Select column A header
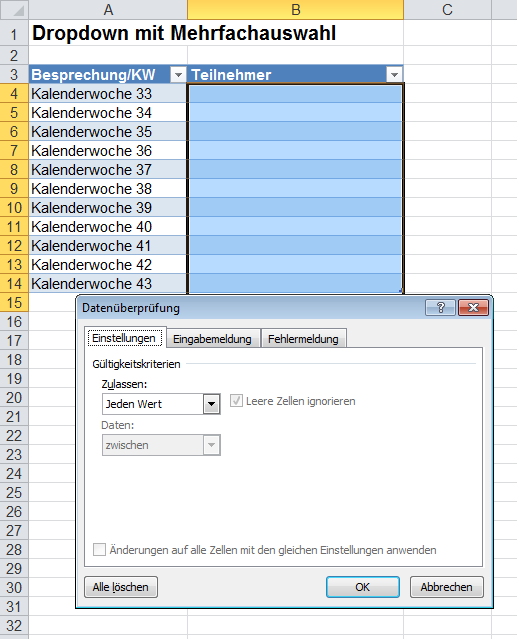517x639 pixels. point(108,10)
